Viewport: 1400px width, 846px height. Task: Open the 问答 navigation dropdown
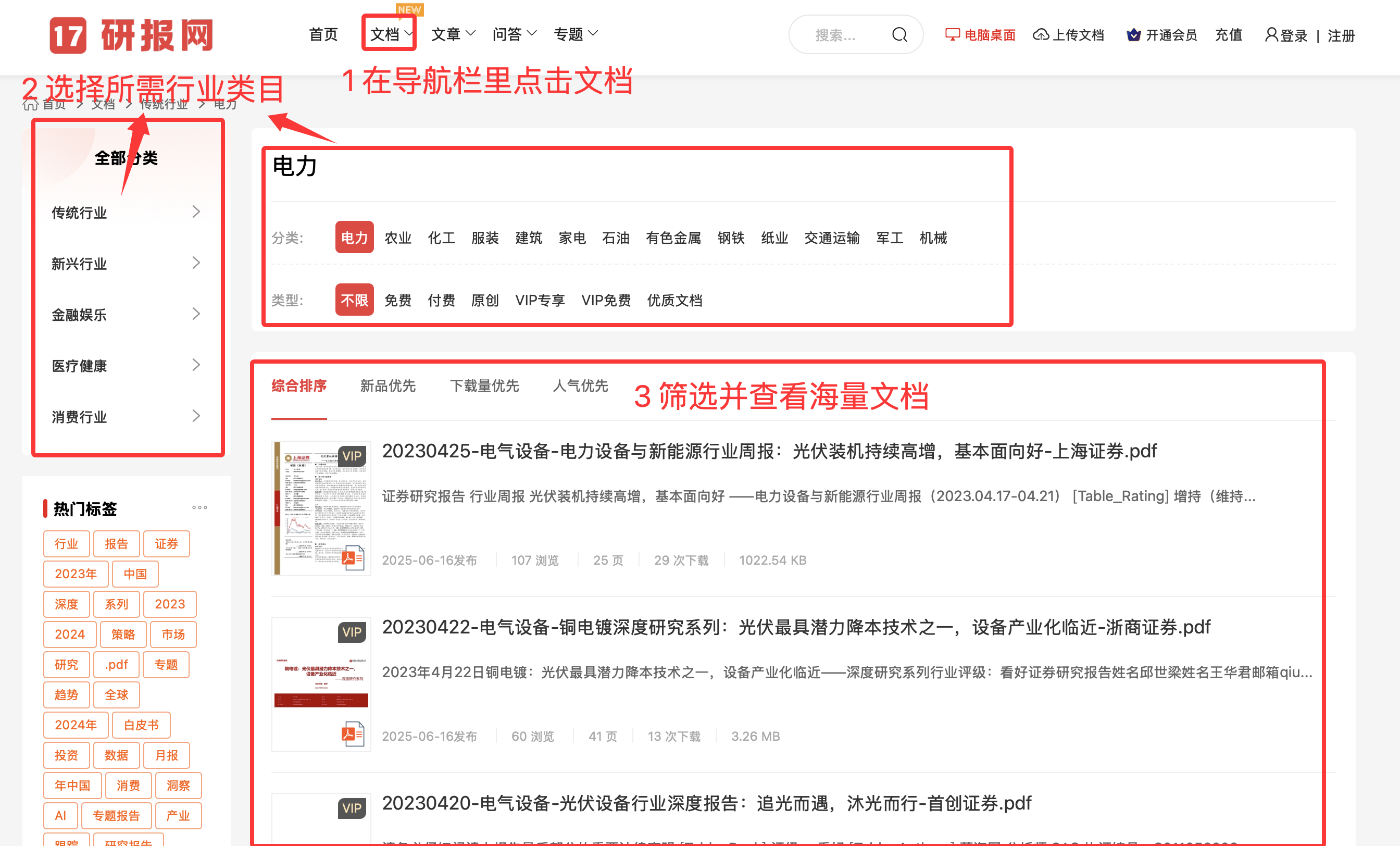(x=514, y=34)
